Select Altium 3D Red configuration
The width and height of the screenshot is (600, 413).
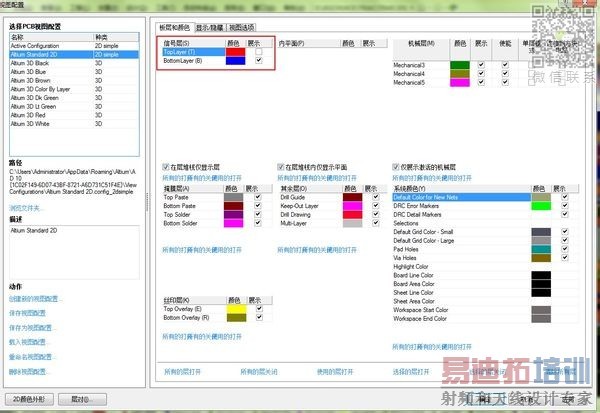74,115
